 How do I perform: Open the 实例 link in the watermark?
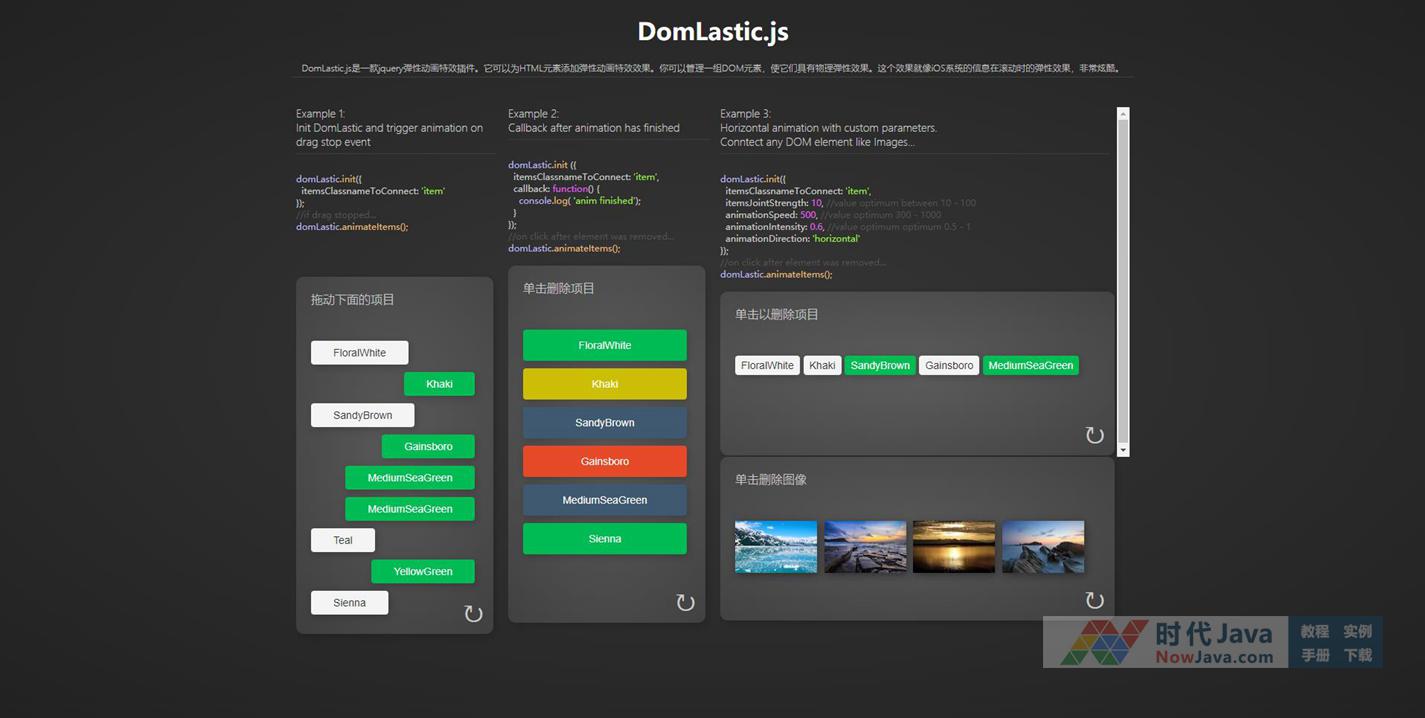[1357, 631]
